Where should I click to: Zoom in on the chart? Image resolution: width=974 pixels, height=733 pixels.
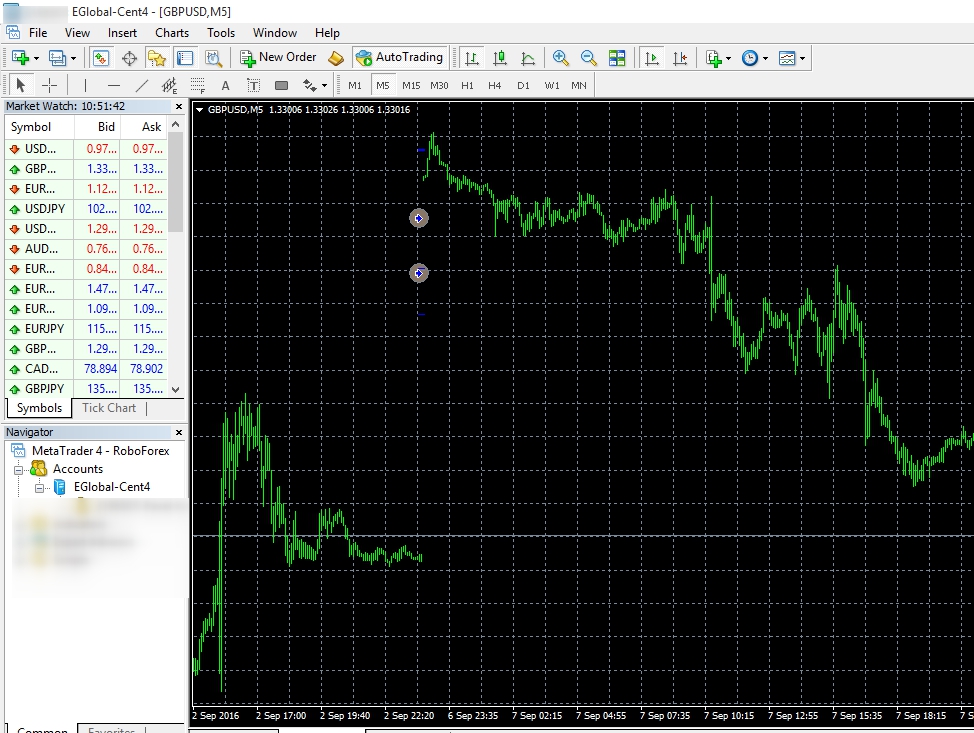(560, 58)
